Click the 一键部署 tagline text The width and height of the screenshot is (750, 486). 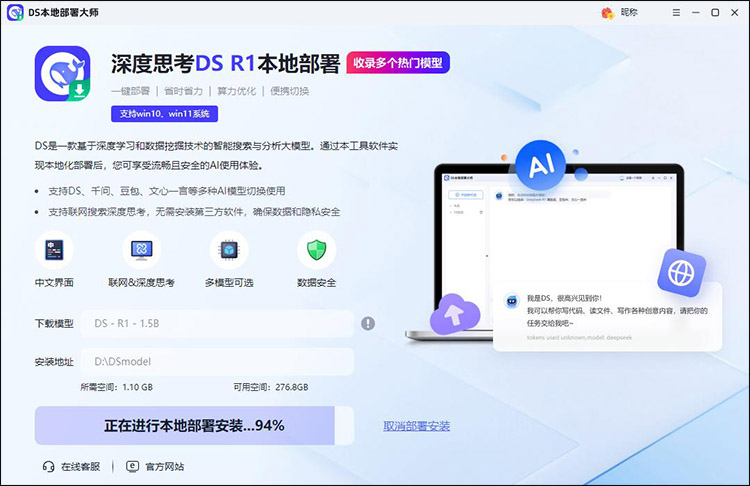[131, 91]
